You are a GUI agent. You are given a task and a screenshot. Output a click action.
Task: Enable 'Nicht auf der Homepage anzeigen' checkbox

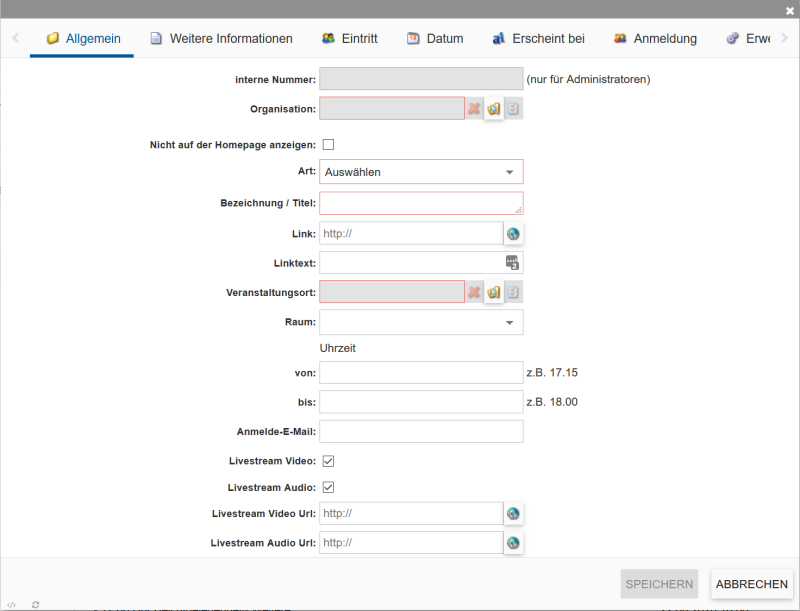tap(328, 145)
